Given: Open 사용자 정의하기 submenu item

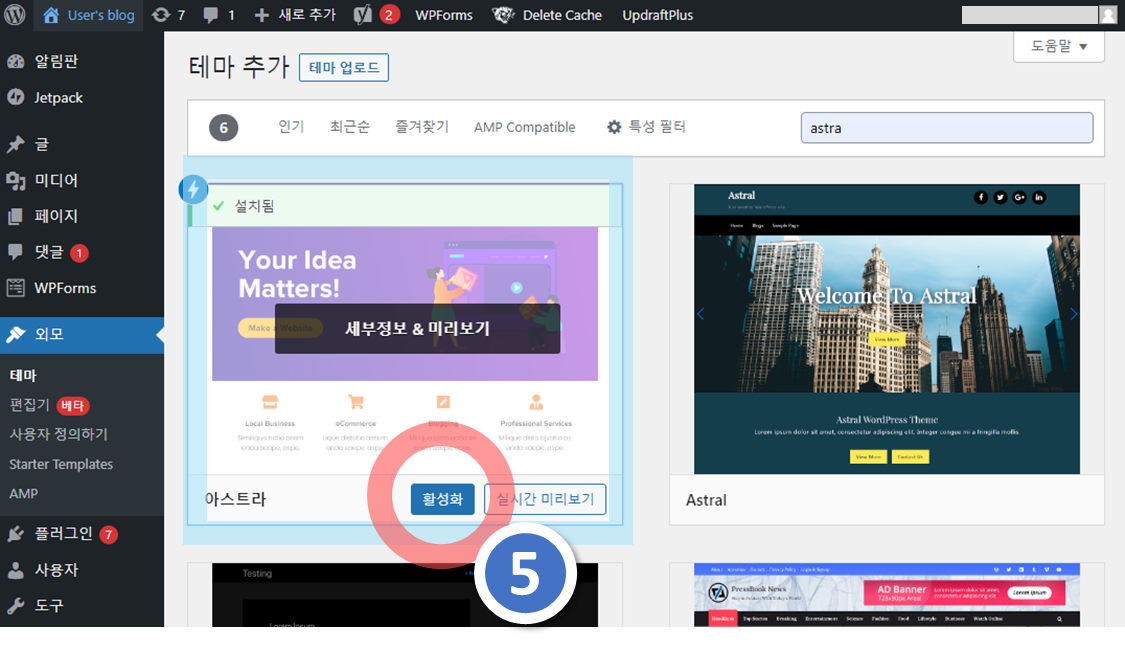Looking at the screenshot, I should (x=58, y=434).
